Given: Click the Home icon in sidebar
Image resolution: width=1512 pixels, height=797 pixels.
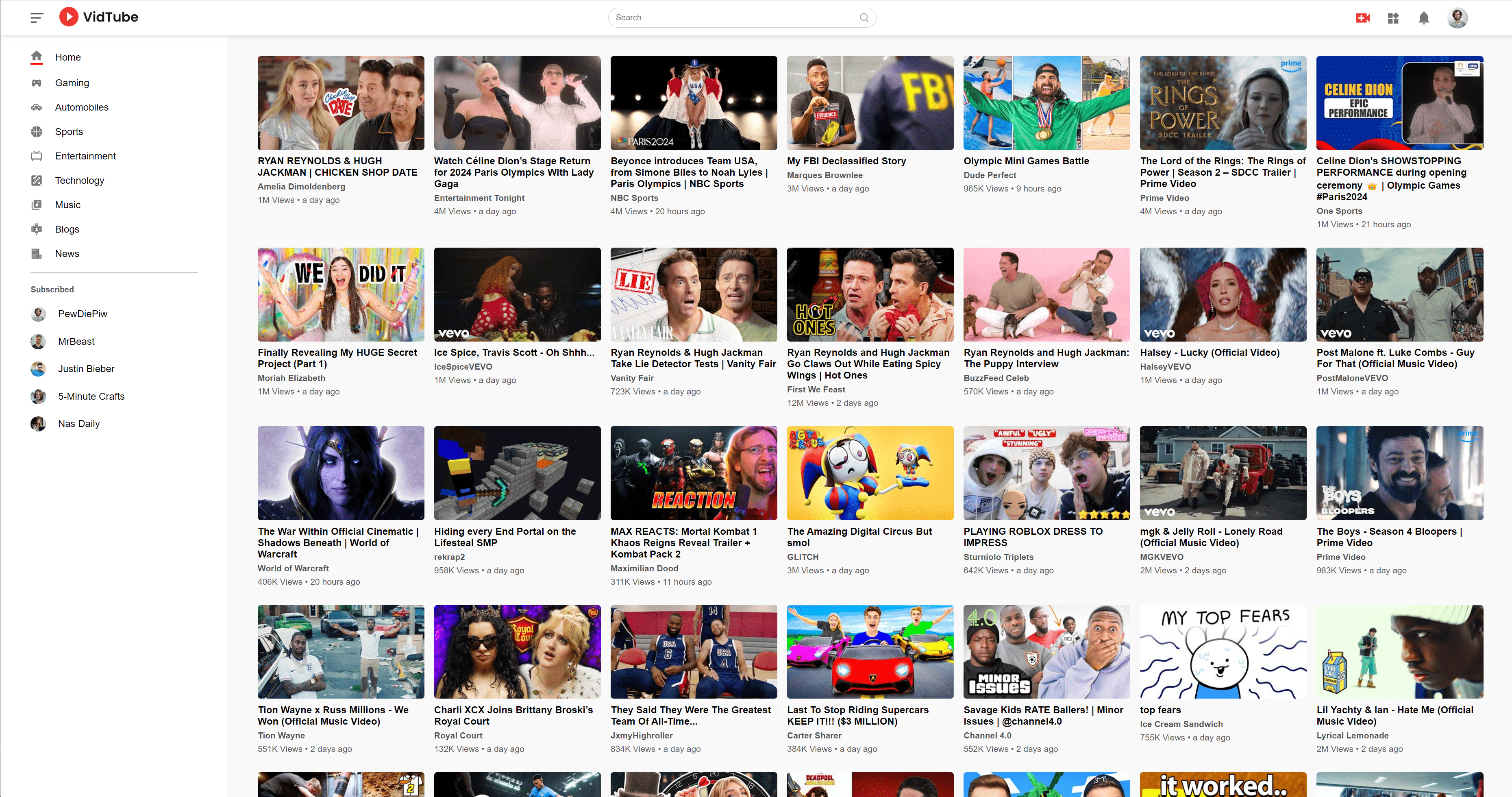Looking at the screenshot, I should pyautogui.click(x=37, y=57).
